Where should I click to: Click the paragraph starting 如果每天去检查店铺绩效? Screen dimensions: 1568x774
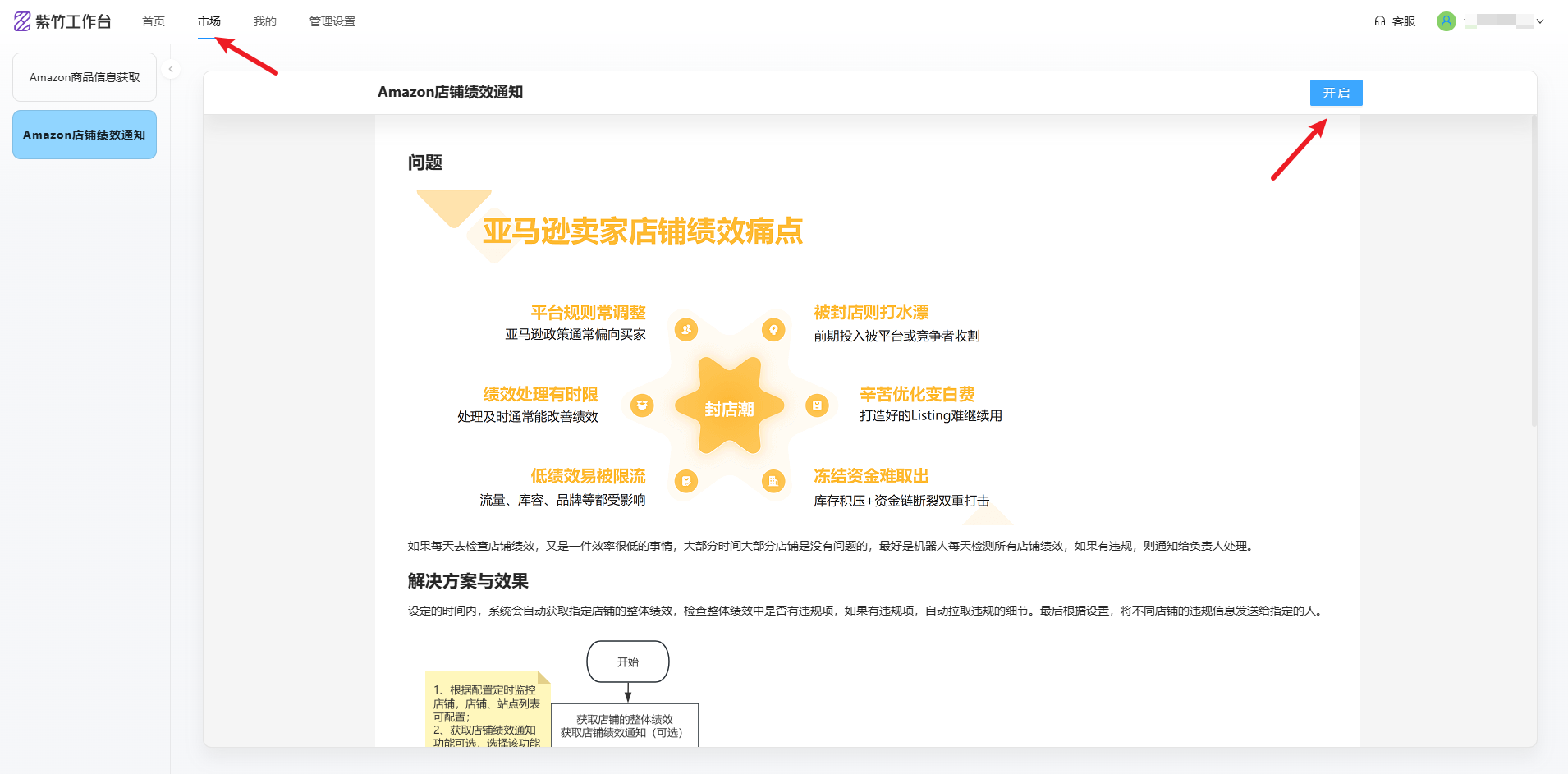[832, 546]
